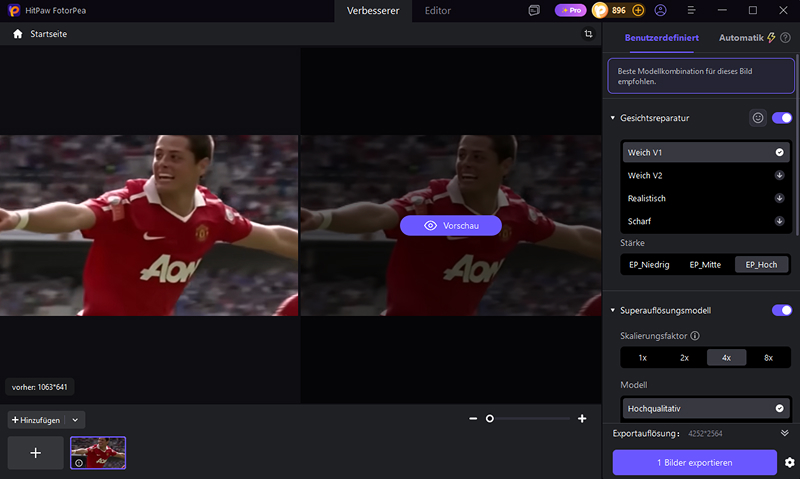
Task: Open the feedback message icon
Action: coord(534,10)
